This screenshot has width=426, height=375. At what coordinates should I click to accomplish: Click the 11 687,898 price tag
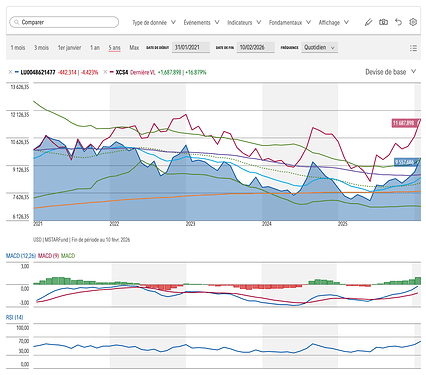404,123
